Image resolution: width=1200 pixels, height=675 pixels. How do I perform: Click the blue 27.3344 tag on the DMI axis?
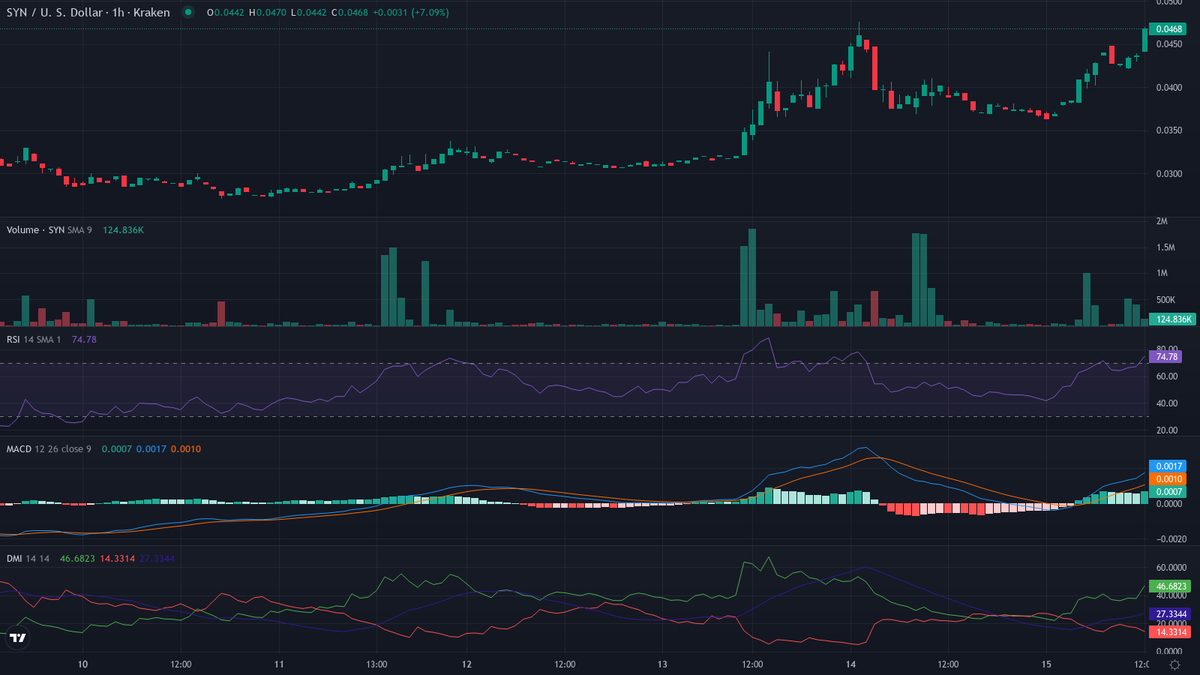pos(1170,613)
